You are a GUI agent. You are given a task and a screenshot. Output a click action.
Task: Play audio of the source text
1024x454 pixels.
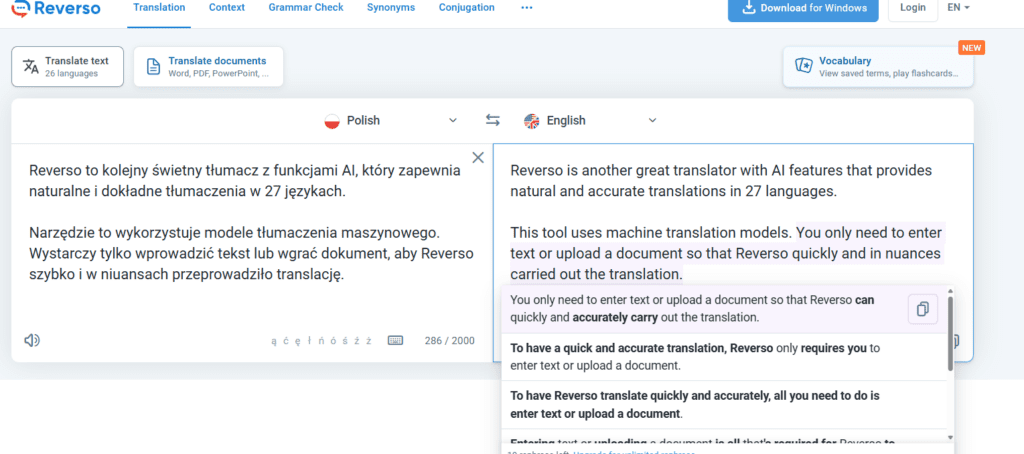[32, 340]
